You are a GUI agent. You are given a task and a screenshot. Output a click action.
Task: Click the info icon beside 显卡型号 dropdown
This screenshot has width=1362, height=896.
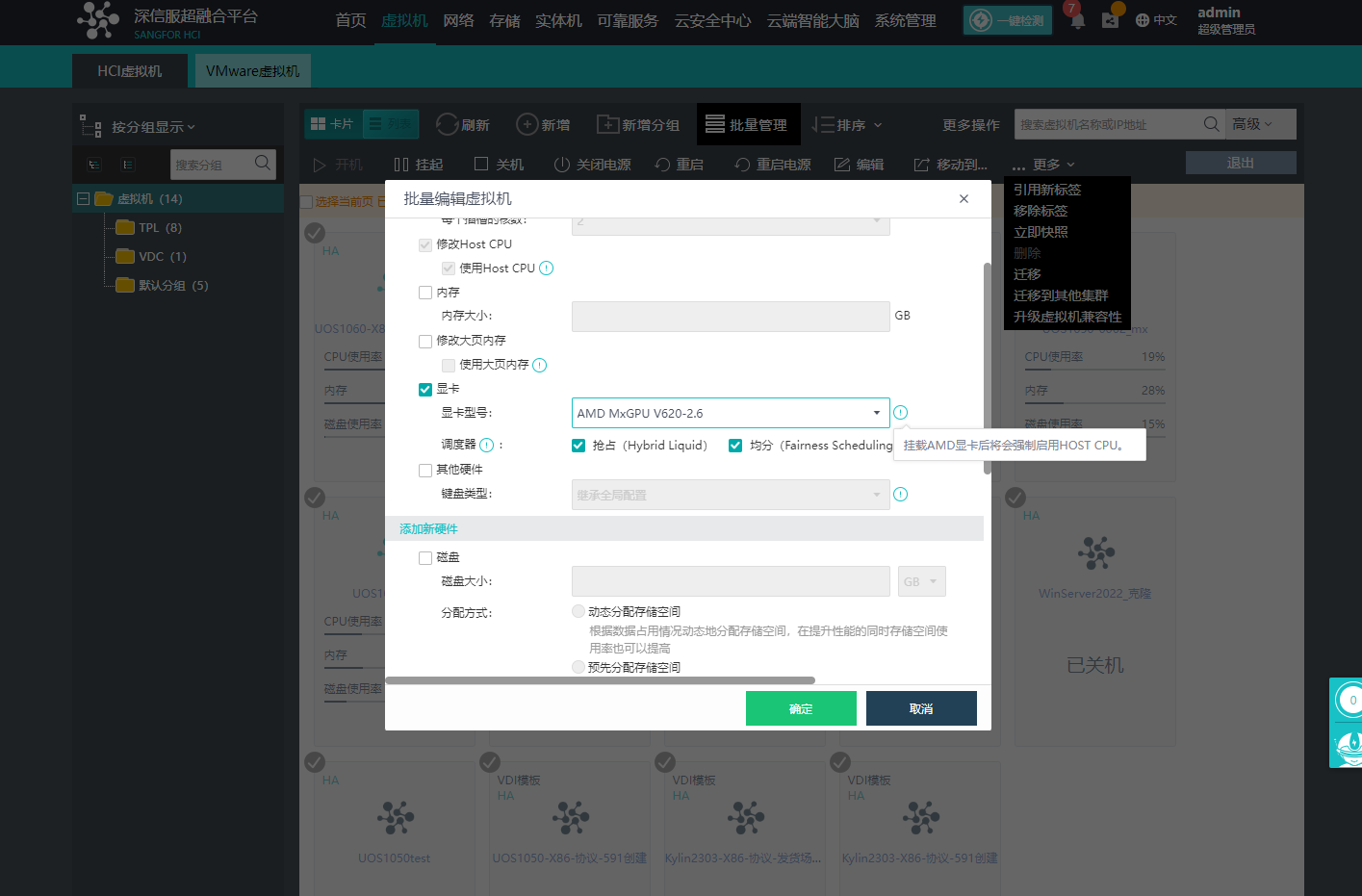[900, 413]
